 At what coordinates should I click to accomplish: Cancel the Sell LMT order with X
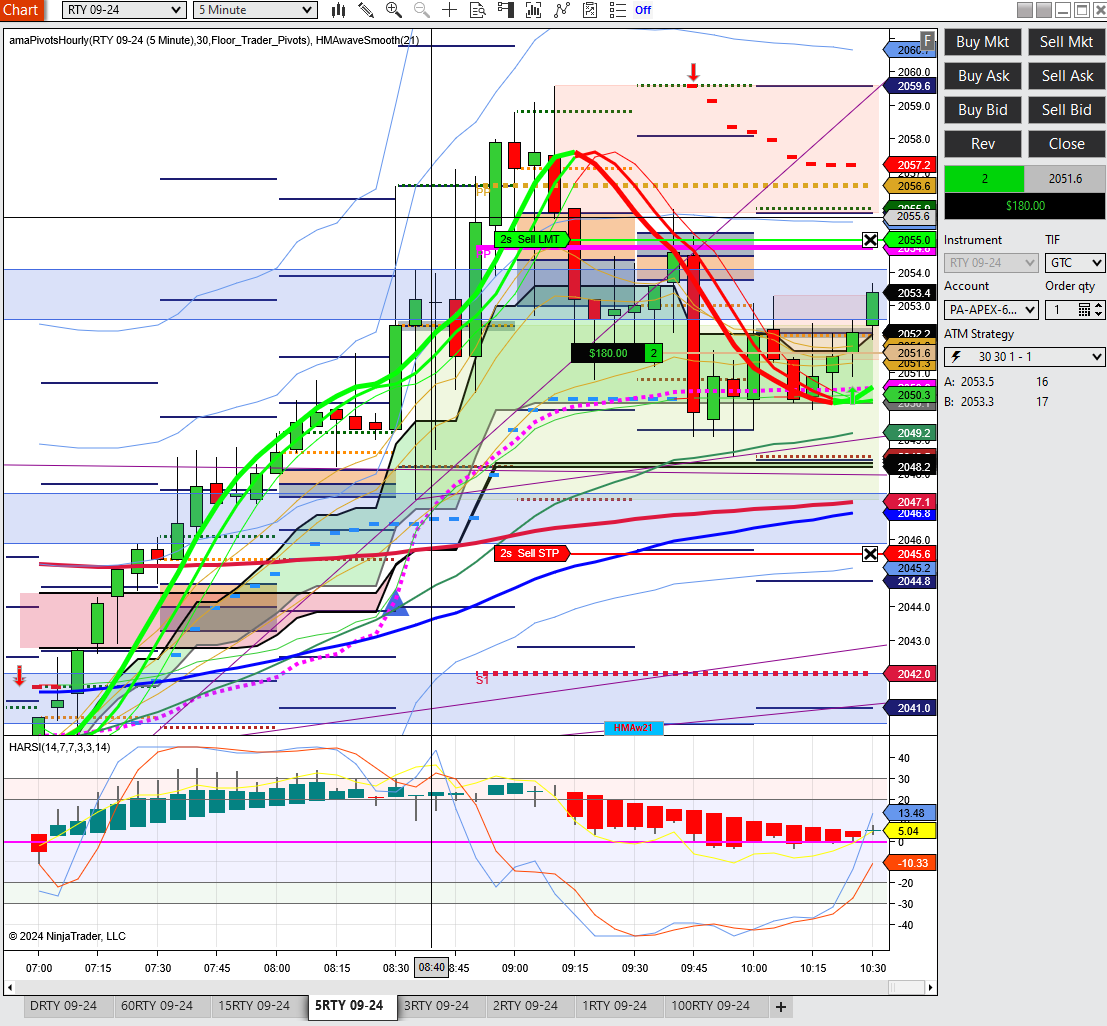coord(870,240)
